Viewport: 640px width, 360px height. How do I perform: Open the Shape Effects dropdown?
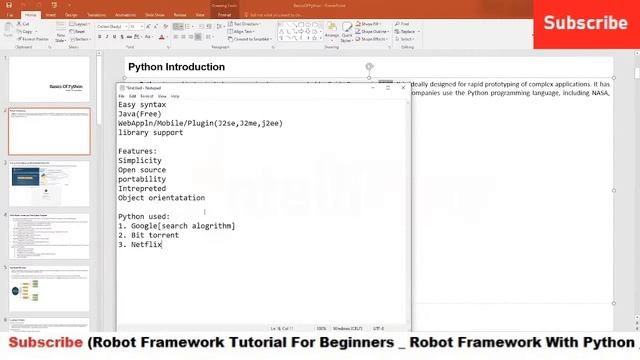pyautogui.click(x=371, y=39)
